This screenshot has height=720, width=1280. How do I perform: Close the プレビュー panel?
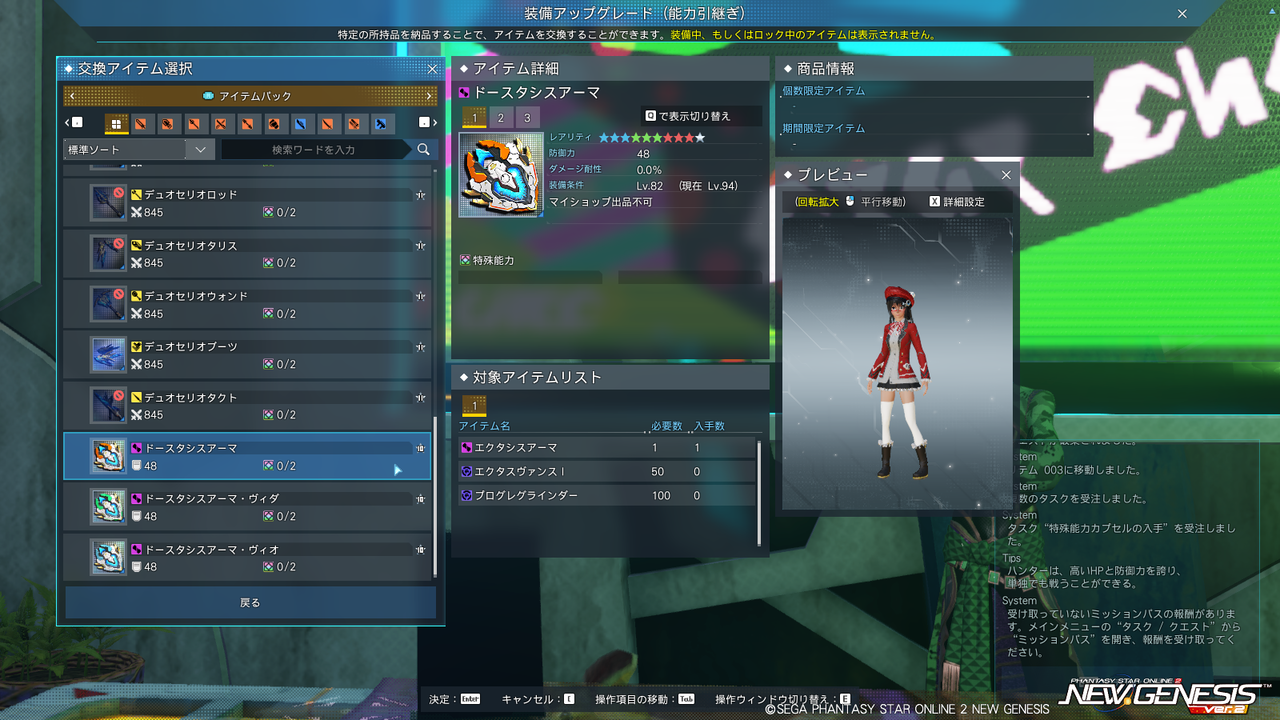tap(1006, 175)
